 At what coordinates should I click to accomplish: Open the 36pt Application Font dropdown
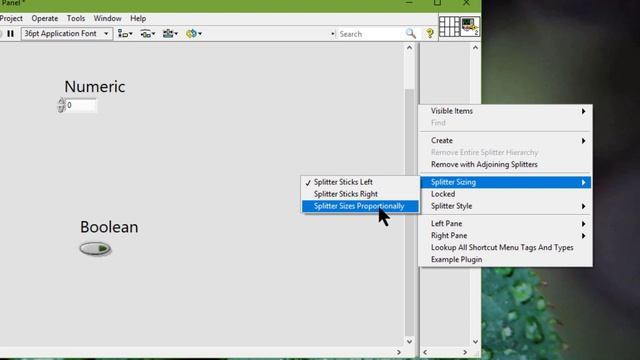point(67,33)
